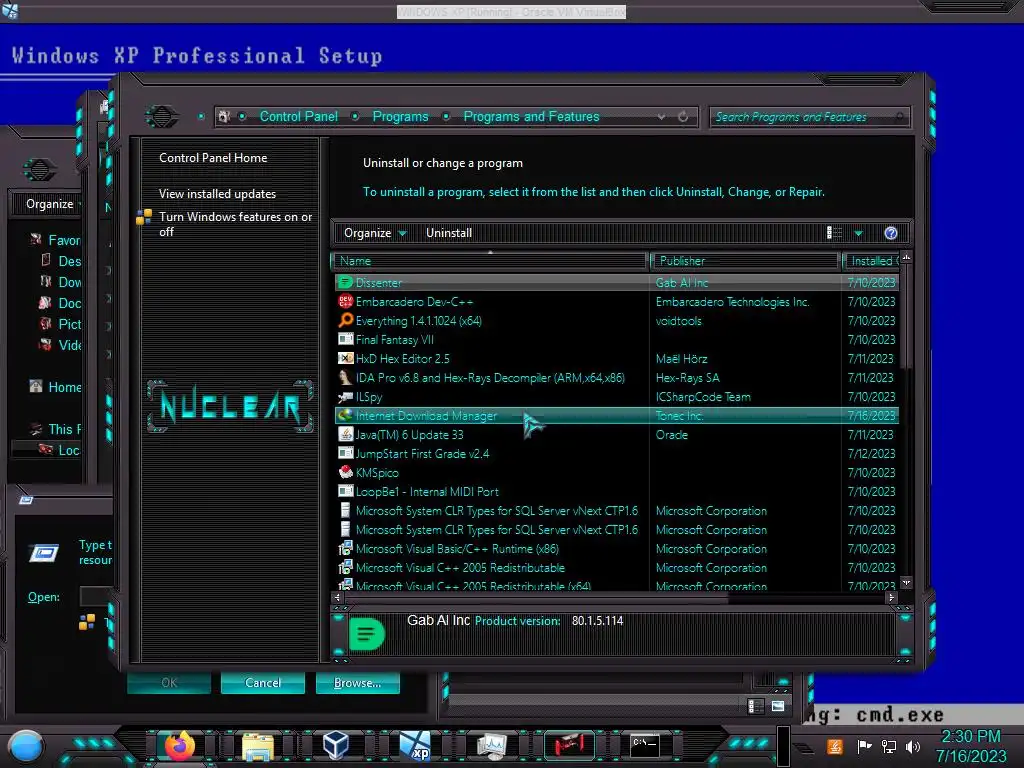The image size is (1024, 768).
Task: Sort list by Installed On column header
Action: [872, 261]
